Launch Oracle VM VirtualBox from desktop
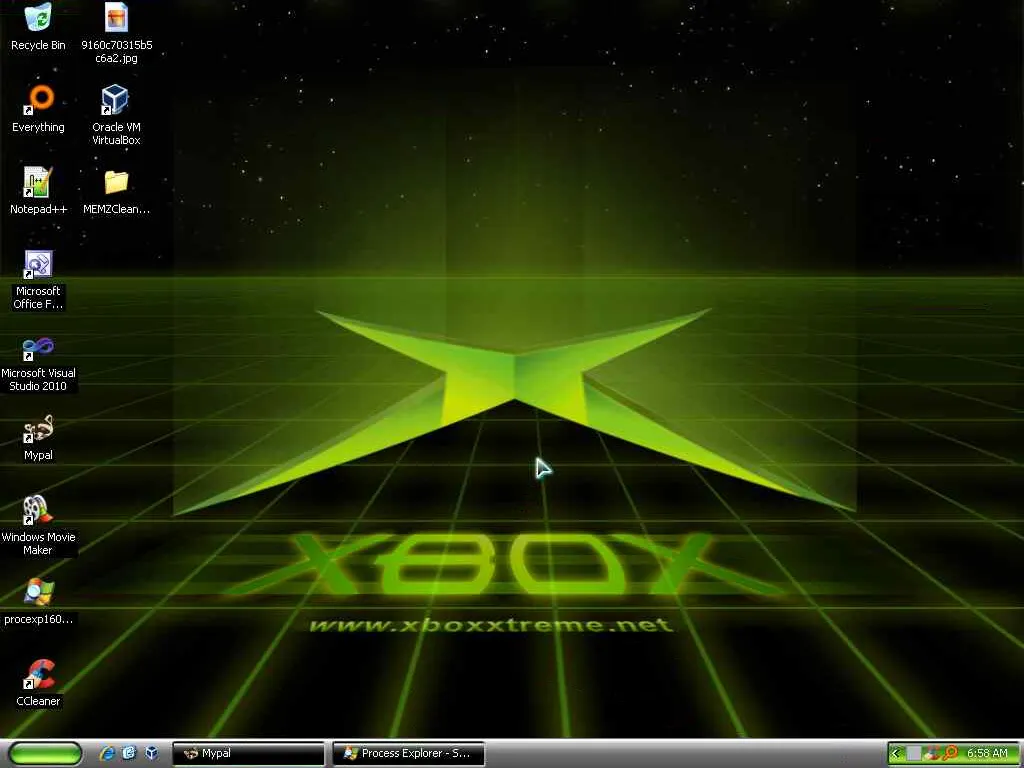 [x=116, y=114]
